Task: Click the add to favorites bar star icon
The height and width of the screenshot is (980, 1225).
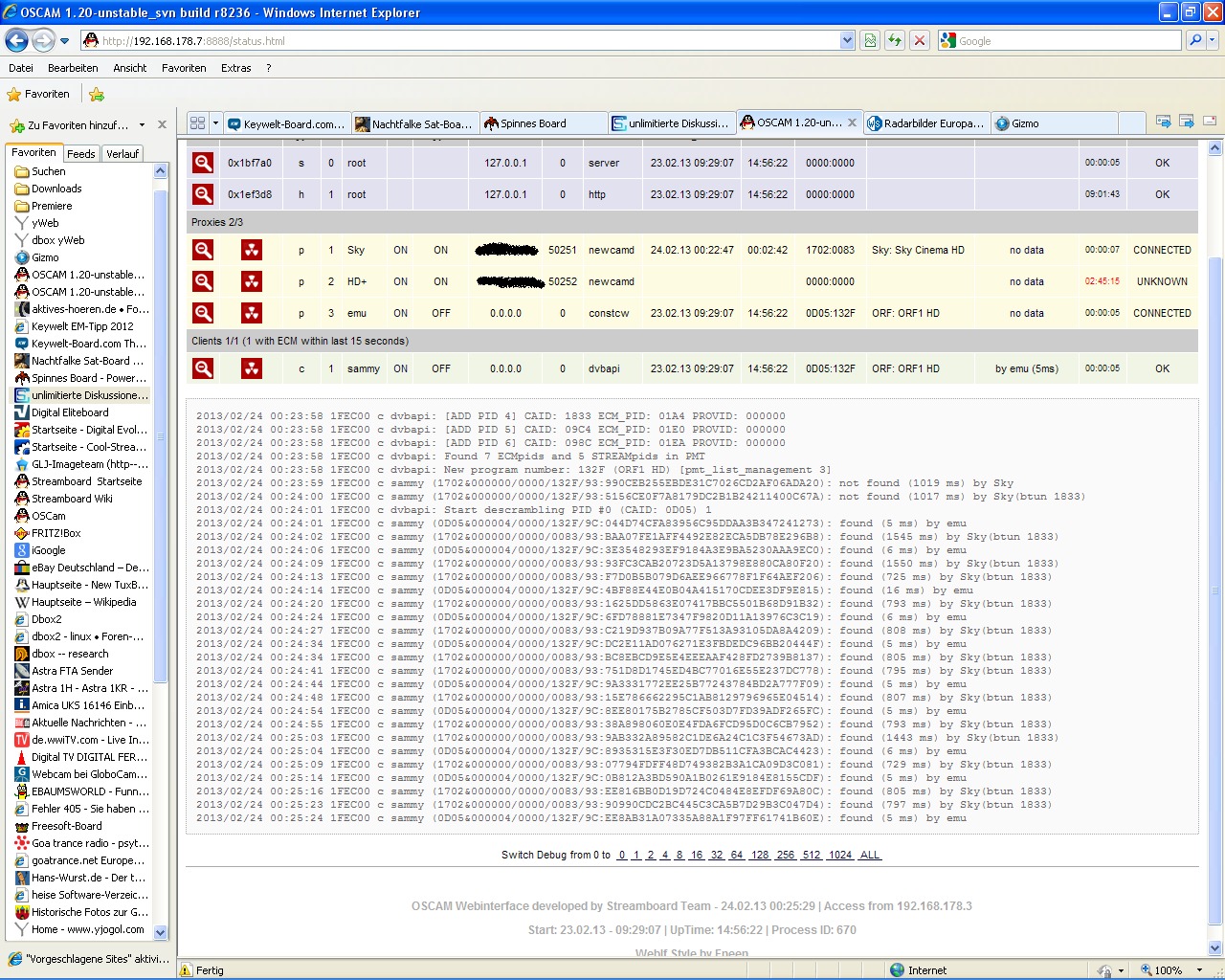Action: pos(97,94)
